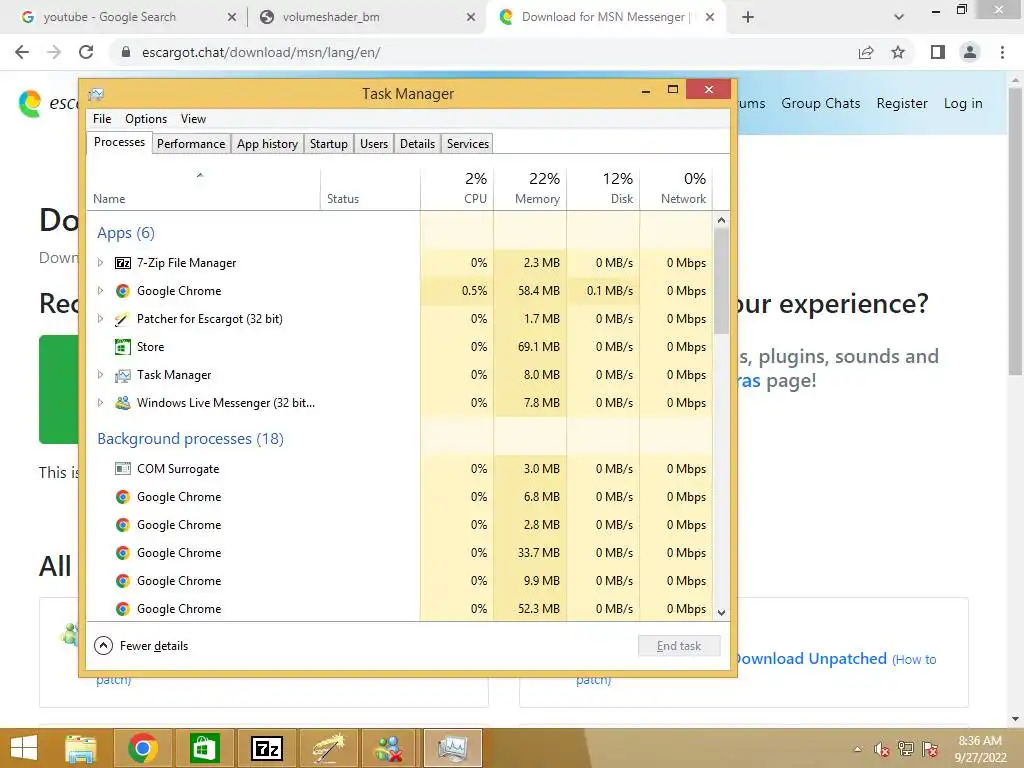The image size is (1024, 768).
Task: Click the Chrome address bar URL
Action: pos(261,52)
